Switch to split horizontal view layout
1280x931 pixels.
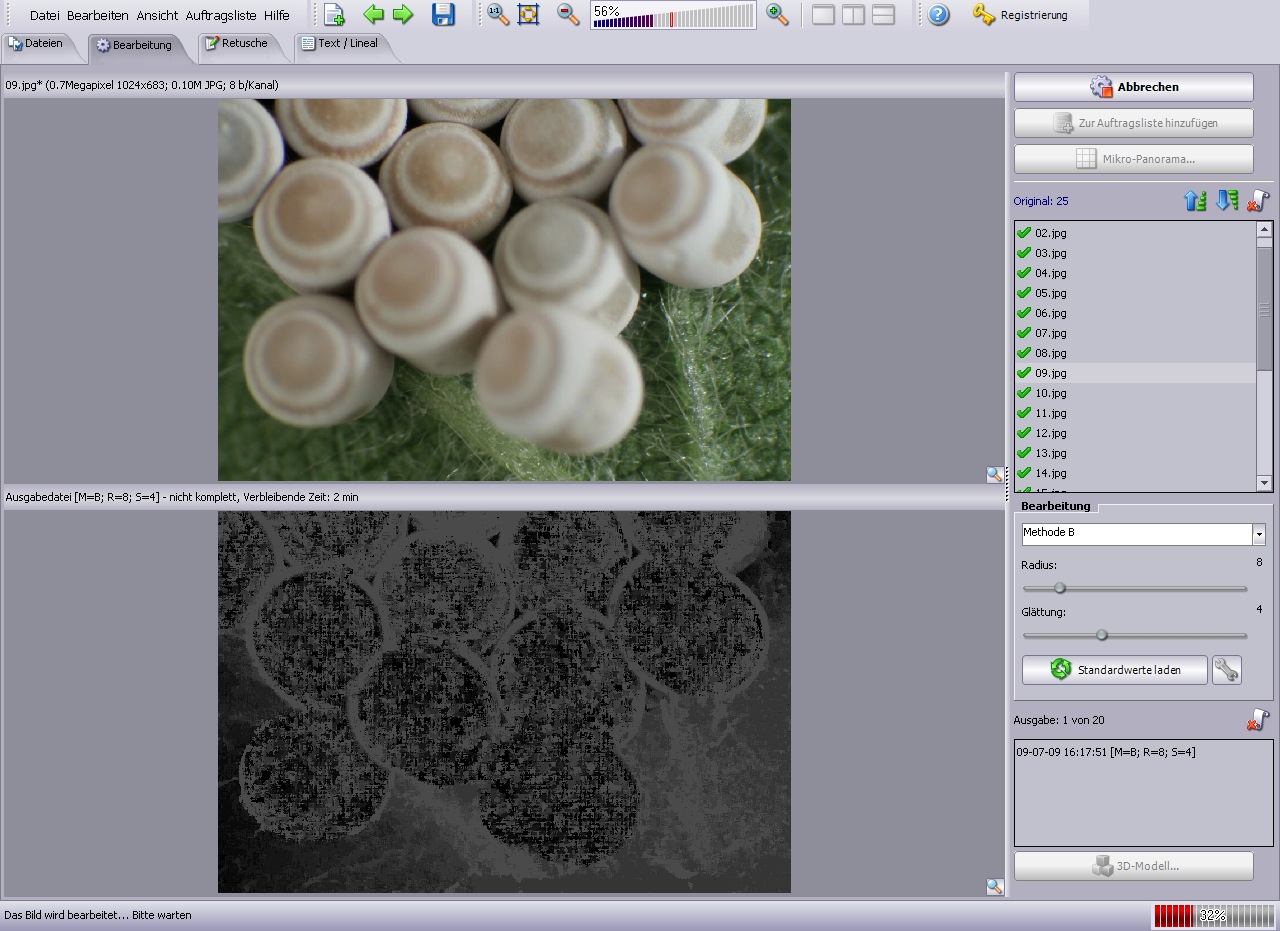tap(883, 15)
